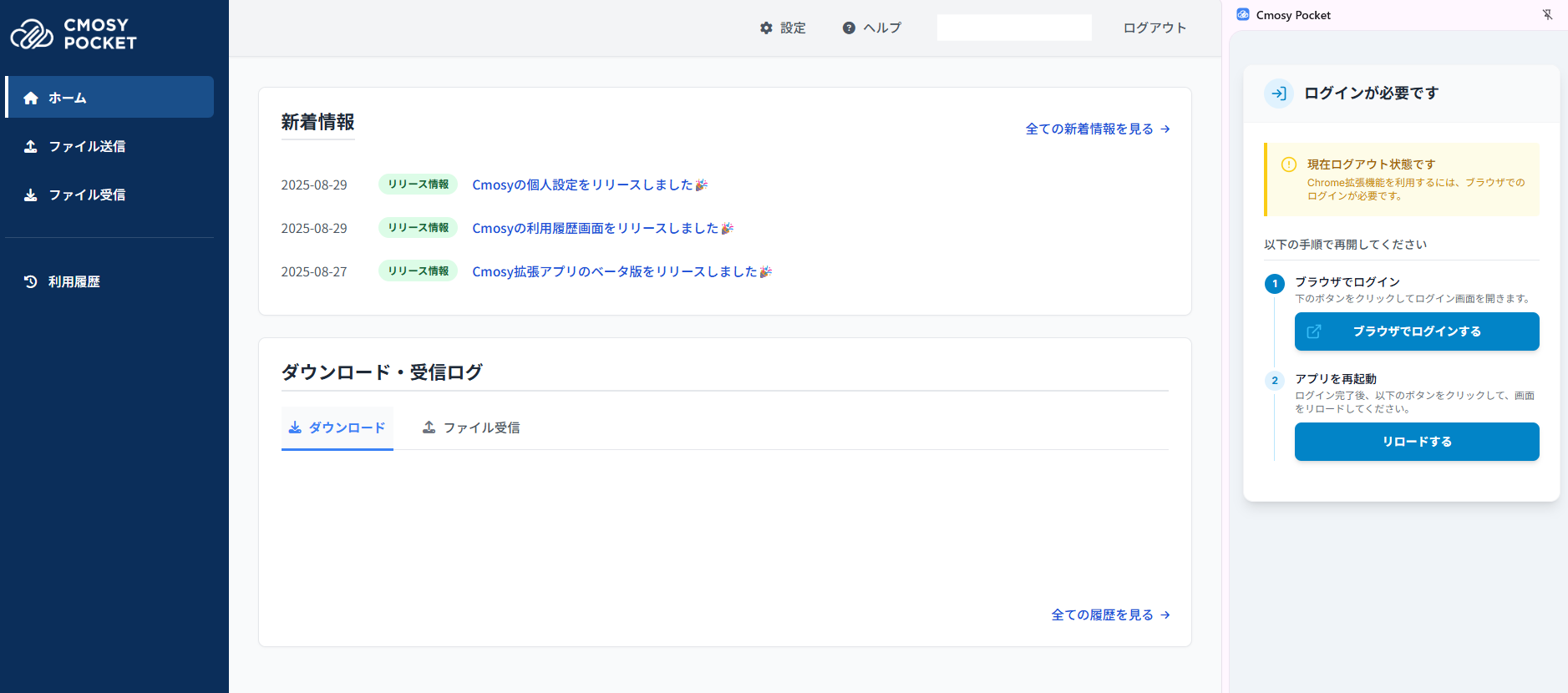Select the ダウンロード tab
The image size is (1568, 693).
(x=337, y=427)
